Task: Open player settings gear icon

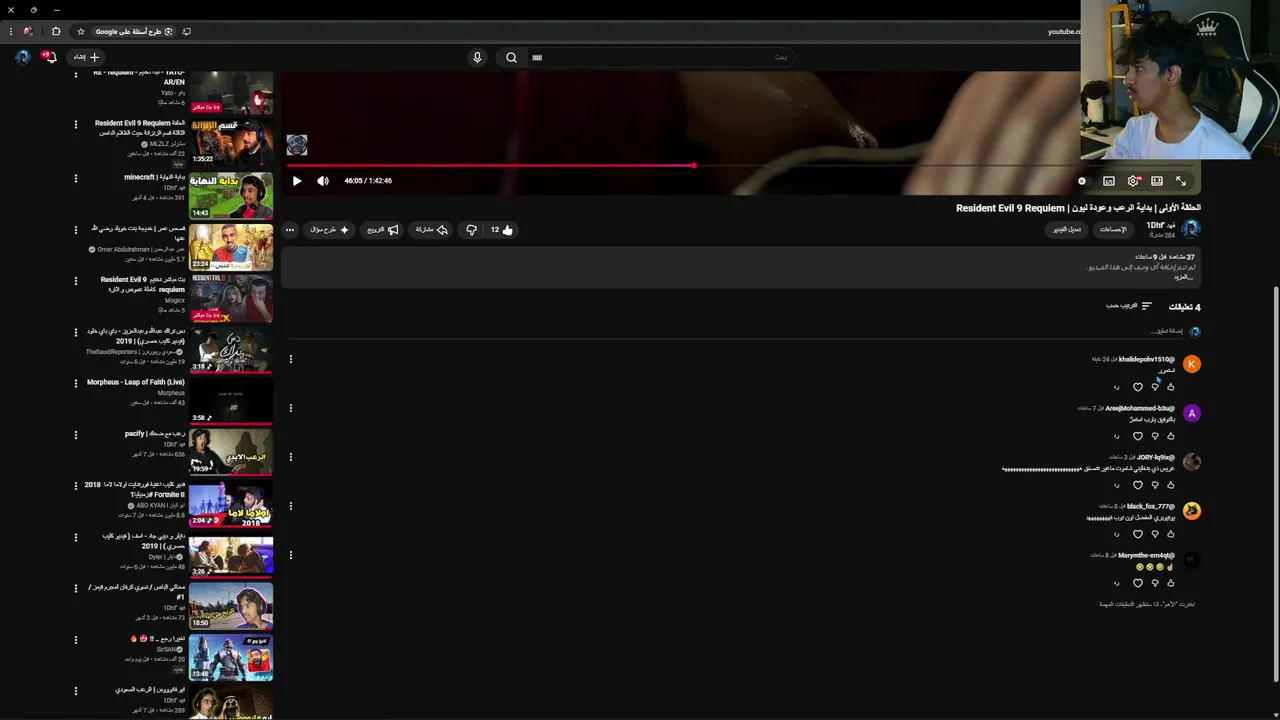Action: point(1133,181)
